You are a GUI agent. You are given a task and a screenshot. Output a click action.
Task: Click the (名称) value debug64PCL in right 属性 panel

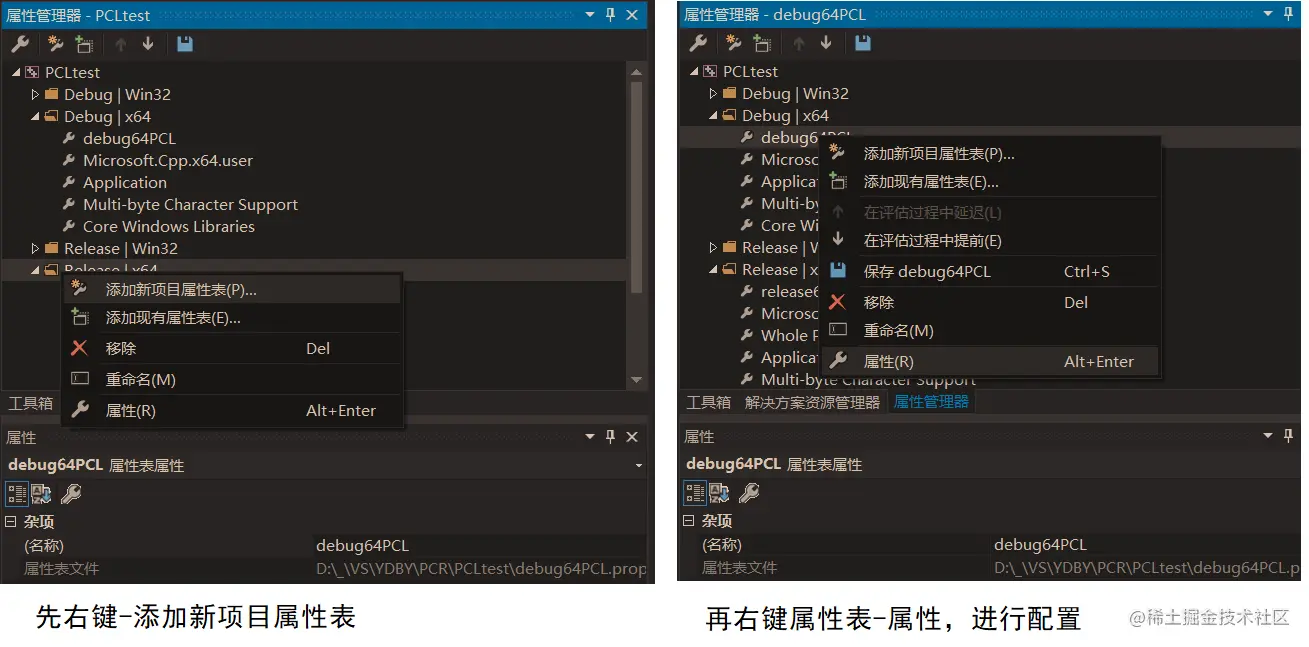coord(1145,545)
